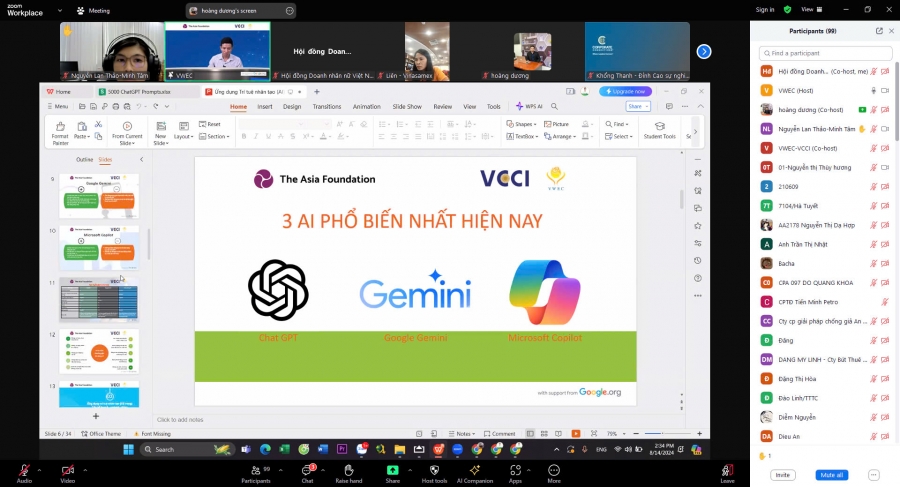Viewport: 900px width, 487px height.
Task: Type in the Find a participant field
Action: (823, 53)
